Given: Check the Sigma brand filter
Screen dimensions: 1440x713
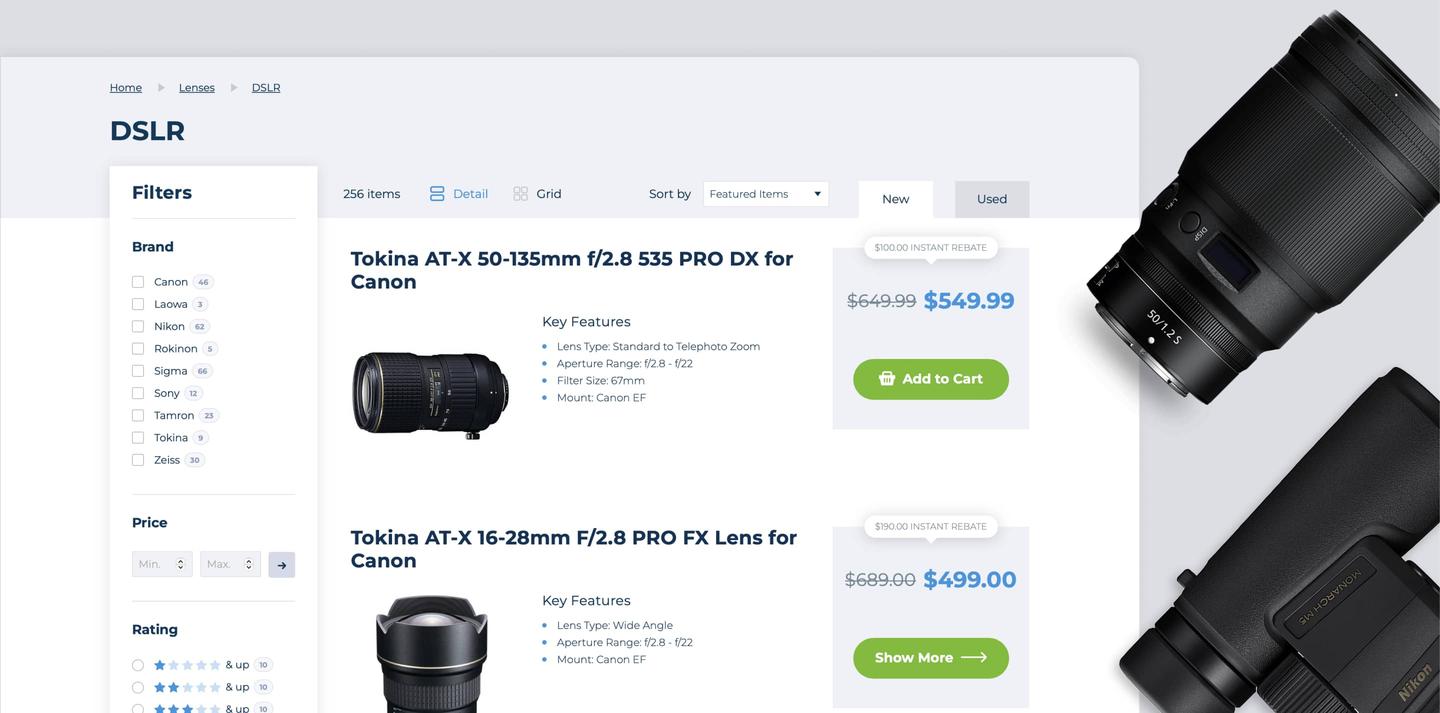Looking at the screenshot, I should [138, 371].
